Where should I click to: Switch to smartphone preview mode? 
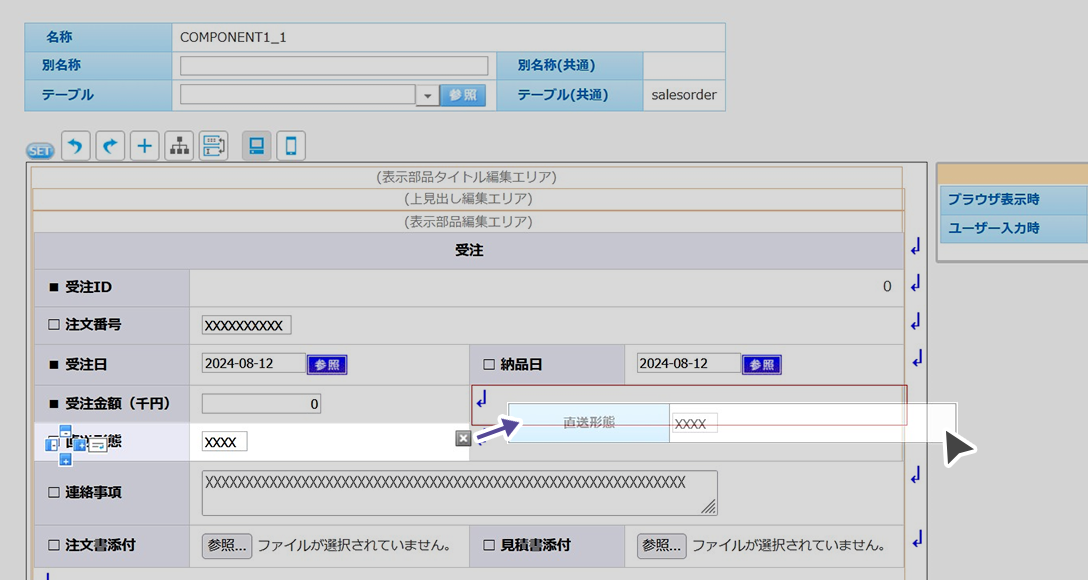pyautogui.click(x=291, y=146)
